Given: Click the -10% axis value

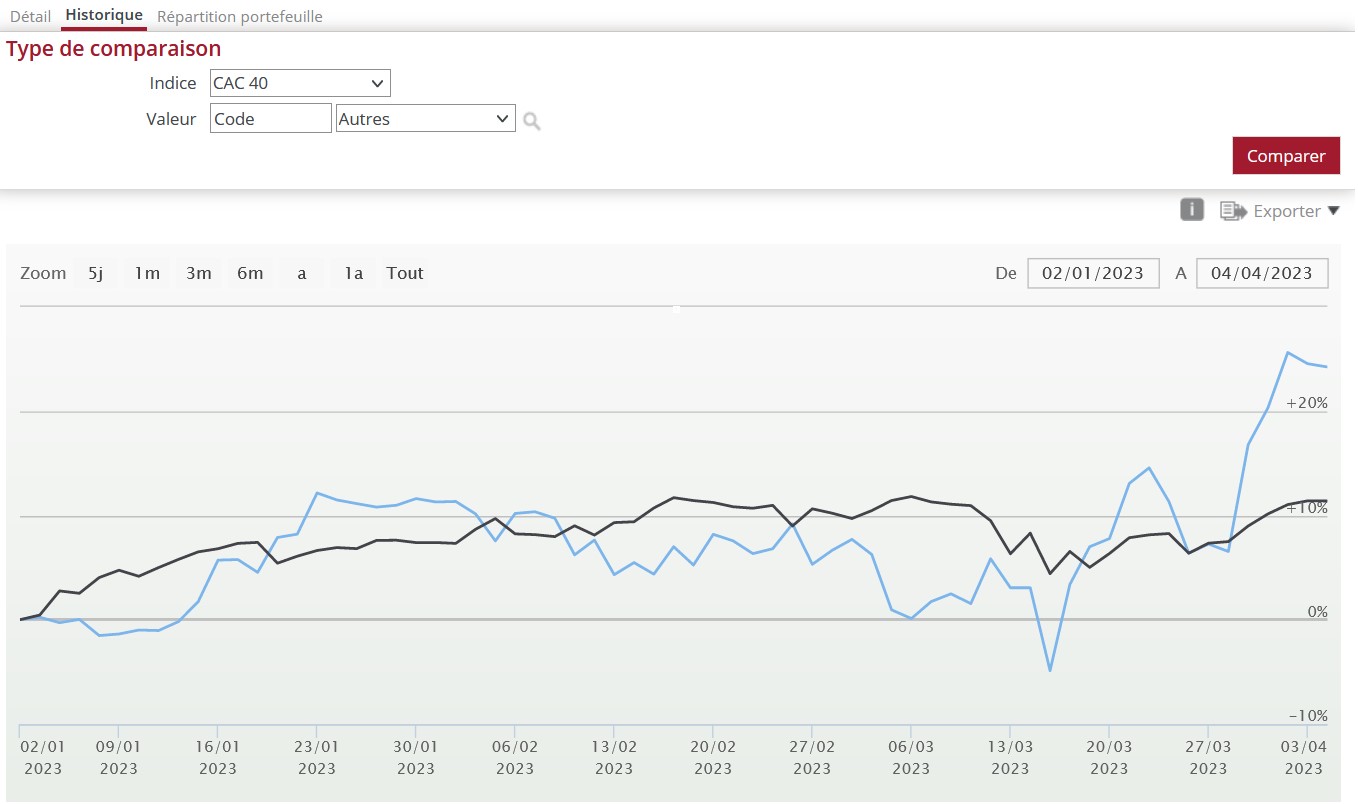Looking at the screenshot, I should tap(1308, 716).
